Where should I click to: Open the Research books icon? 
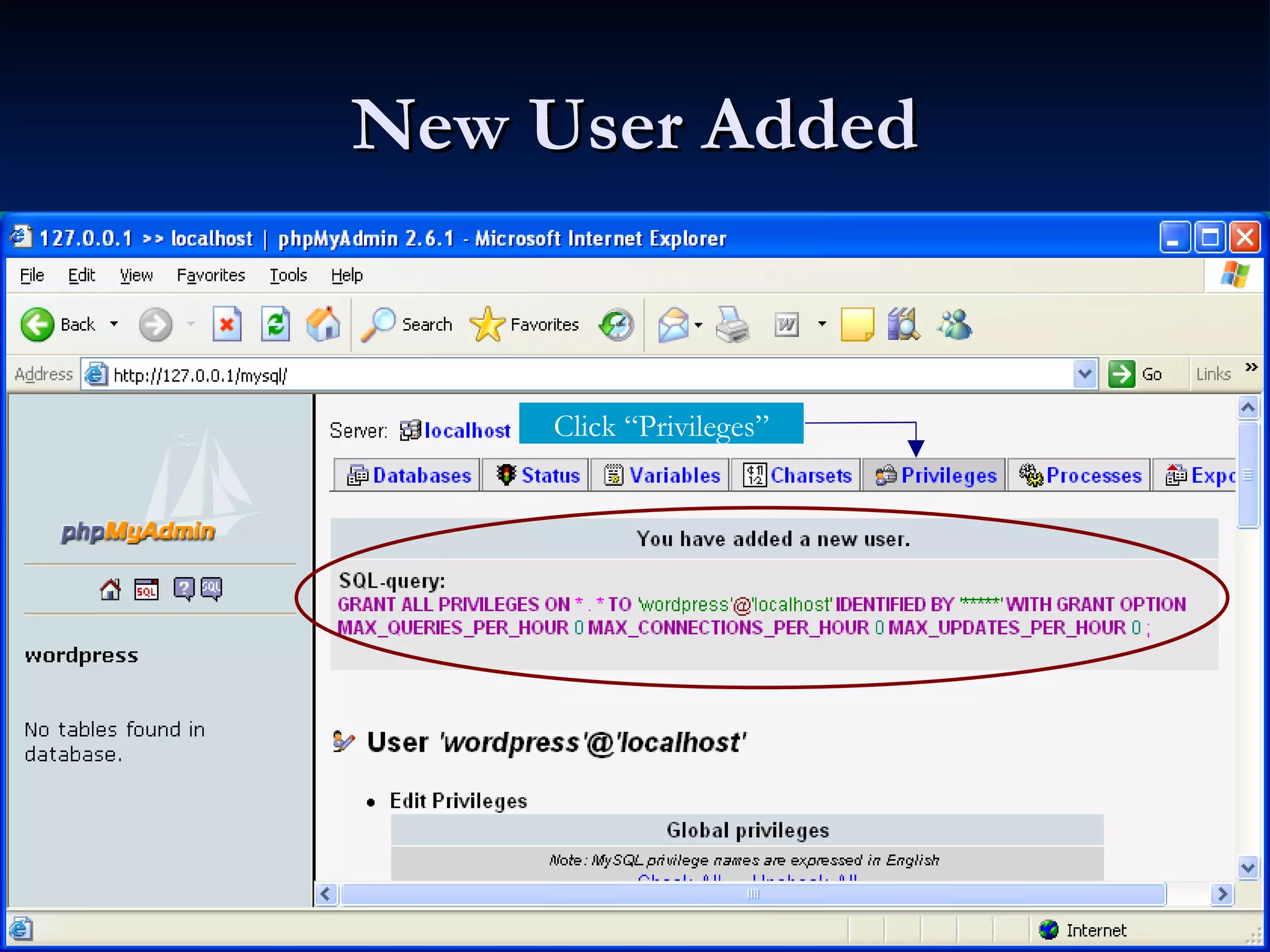[904, 324]
